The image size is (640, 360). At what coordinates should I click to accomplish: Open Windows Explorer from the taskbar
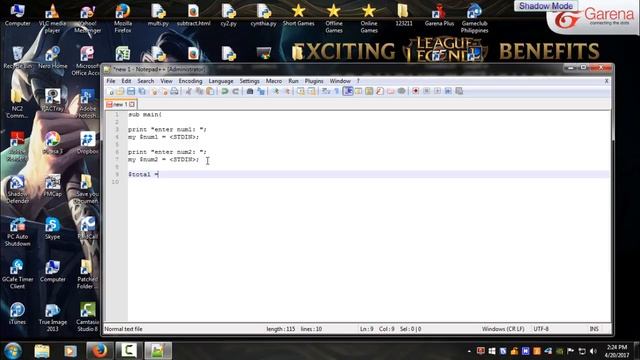42,351
